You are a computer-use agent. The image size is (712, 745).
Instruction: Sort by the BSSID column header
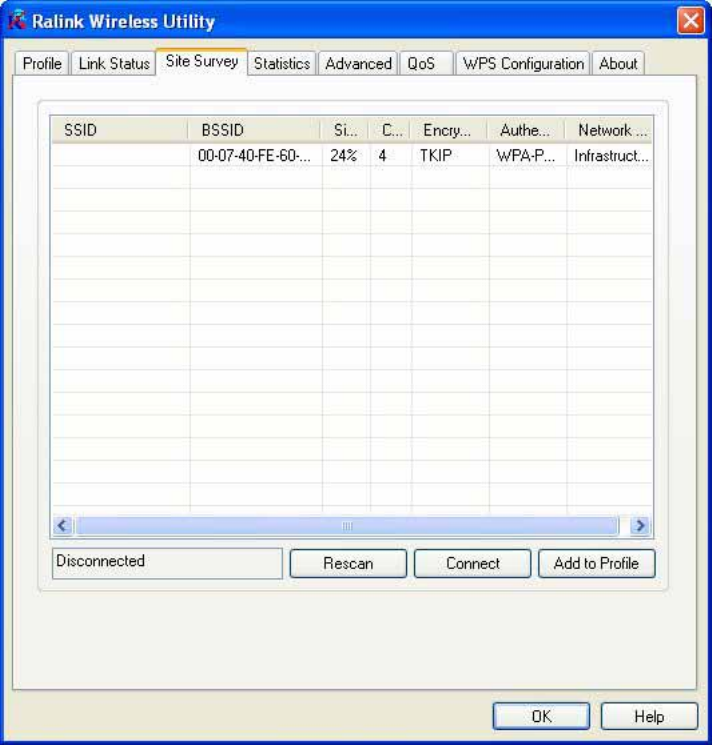[254, 130]
